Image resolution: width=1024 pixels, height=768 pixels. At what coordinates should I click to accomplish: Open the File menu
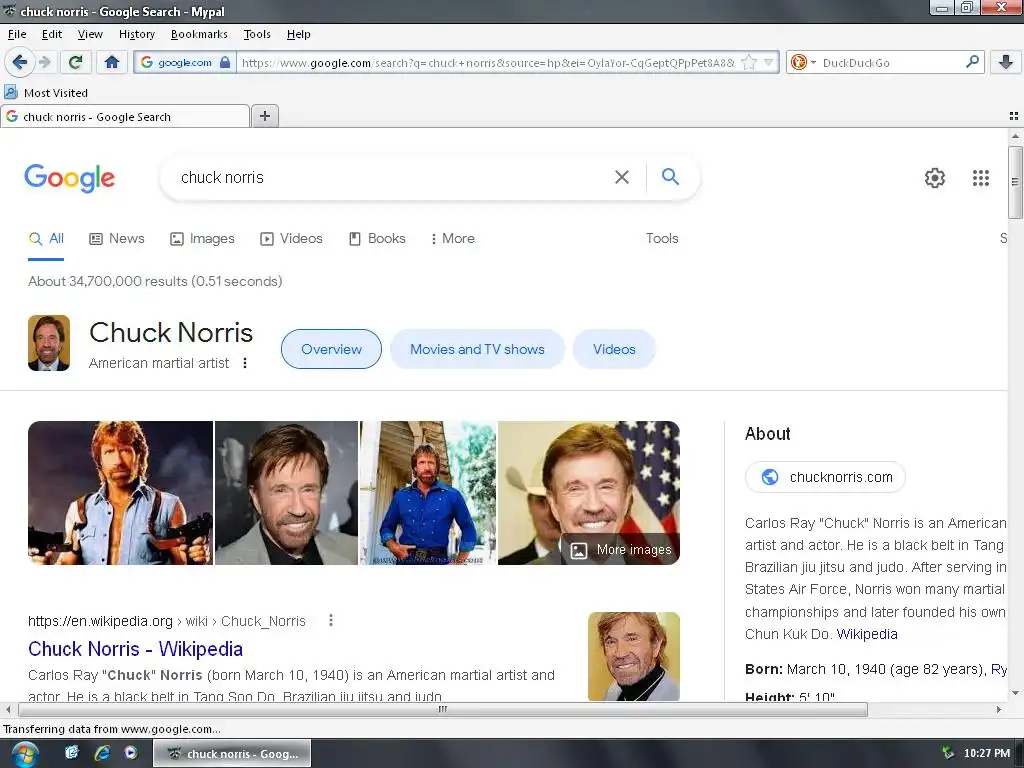(17, 34)
